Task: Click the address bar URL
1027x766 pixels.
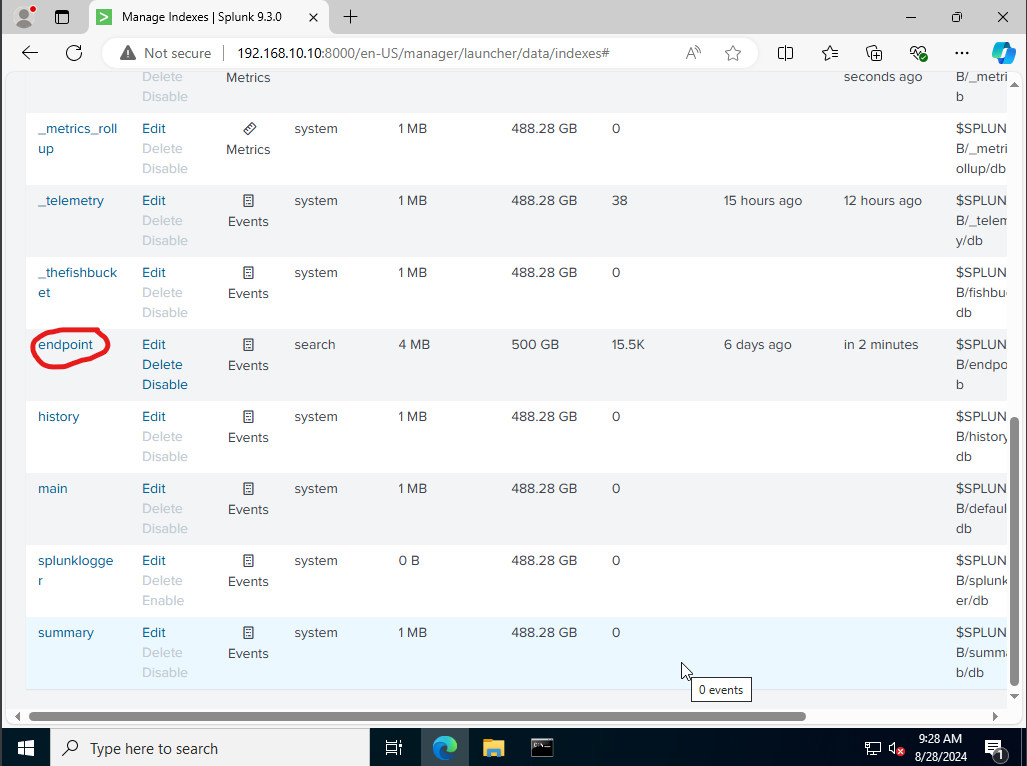Action: pos(422,53)
